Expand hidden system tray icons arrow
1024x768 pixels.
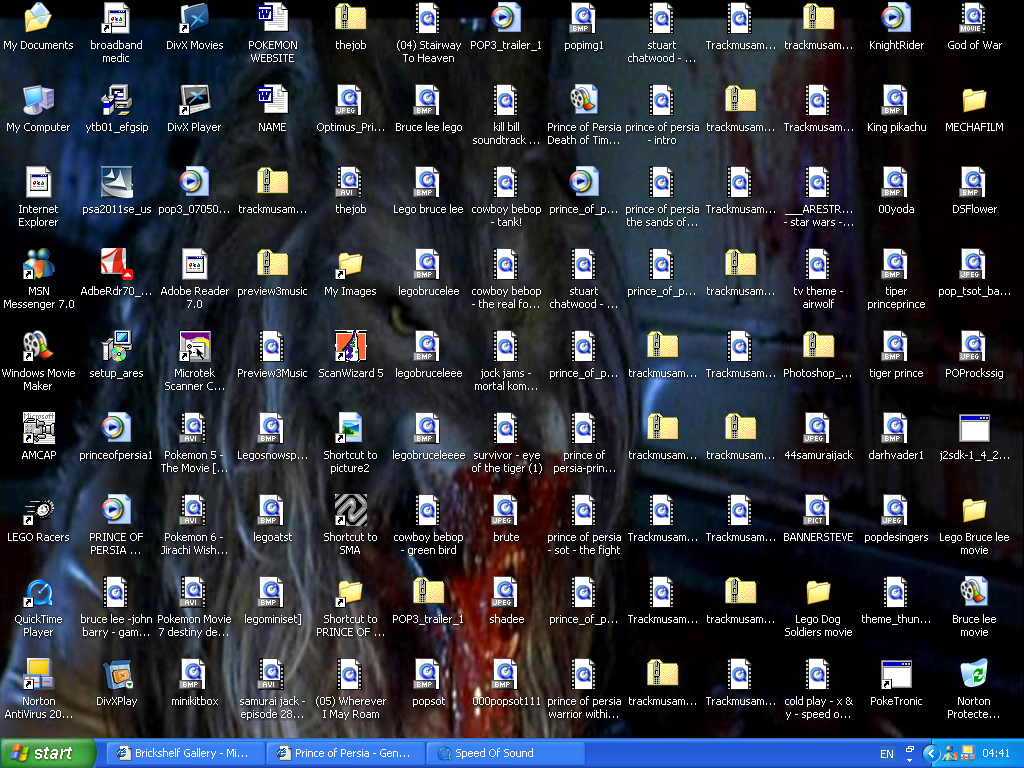931,754
